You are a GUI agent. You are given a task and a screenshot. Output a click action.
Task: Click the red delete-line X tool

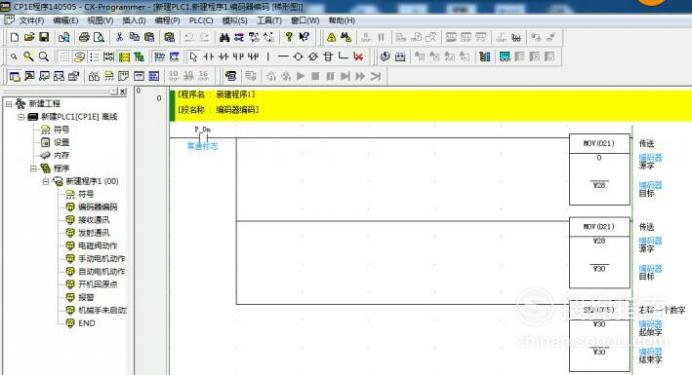[x=358, y=56]
